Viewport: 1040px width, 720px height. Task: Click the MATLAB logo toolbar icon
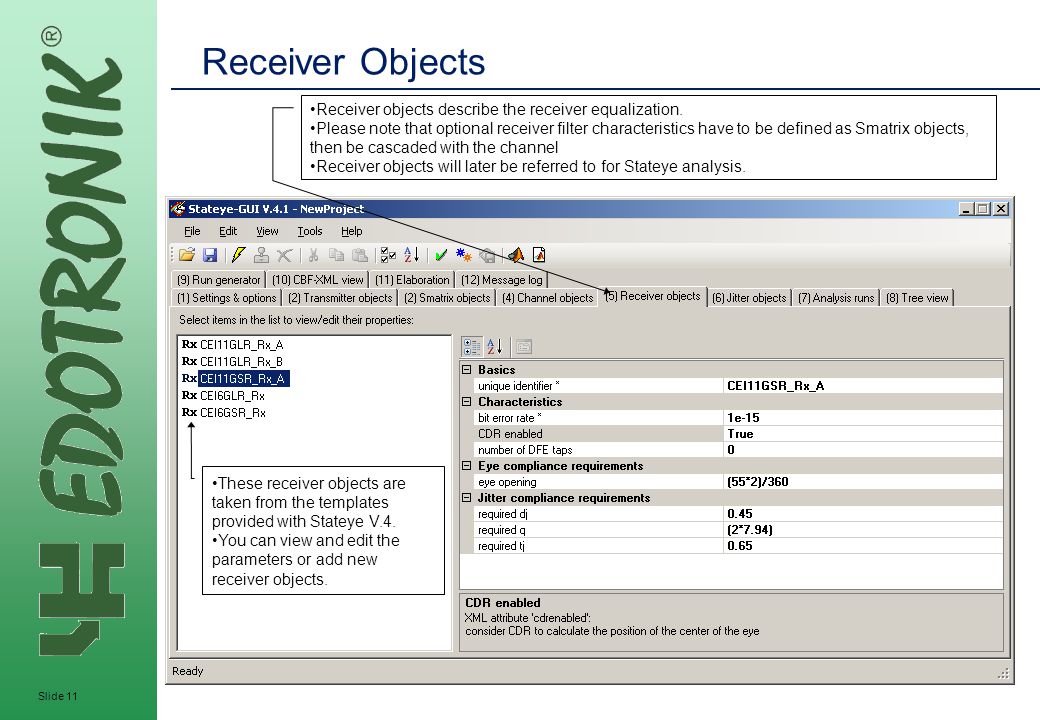[x=516, y=255]
